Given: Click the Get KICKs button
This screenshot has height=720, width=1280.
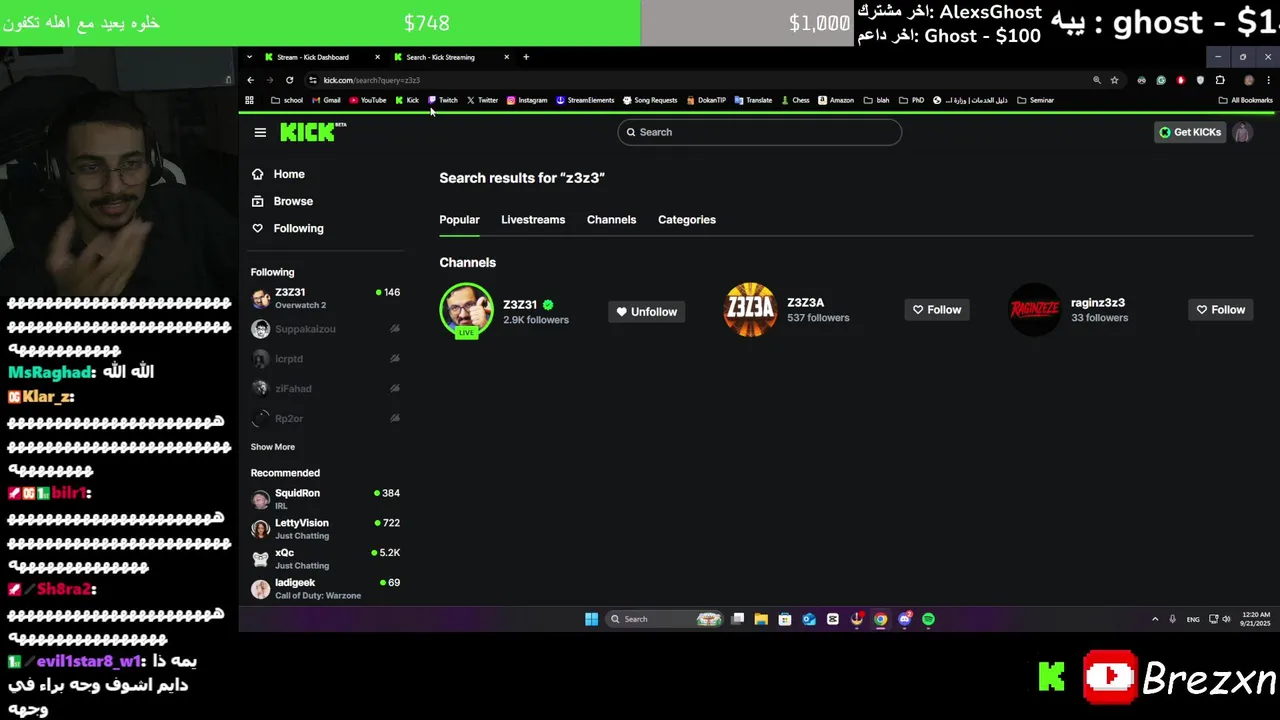Looking at the screenshot, I should [x=1190, y=132].
